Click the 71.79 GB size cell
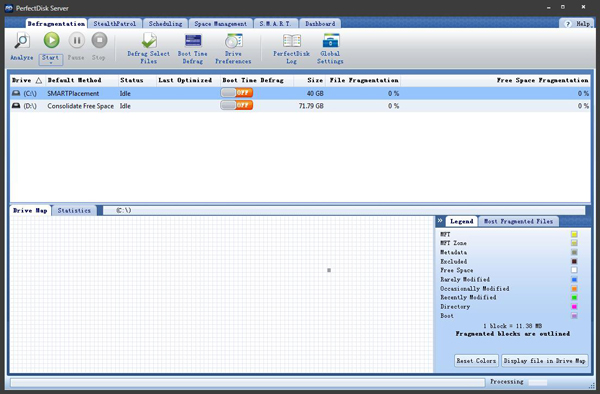The width and height of the screenshot is (600, 394). [x=311, y=106]
